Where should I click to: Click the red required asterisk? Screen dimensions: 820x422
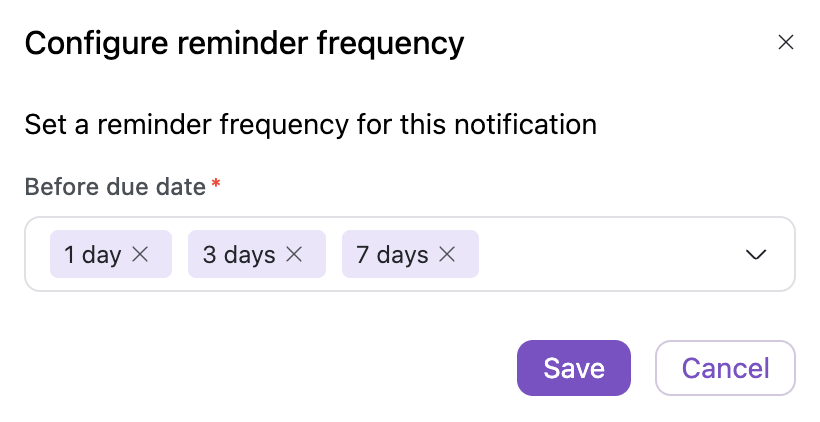pos(215,185)
